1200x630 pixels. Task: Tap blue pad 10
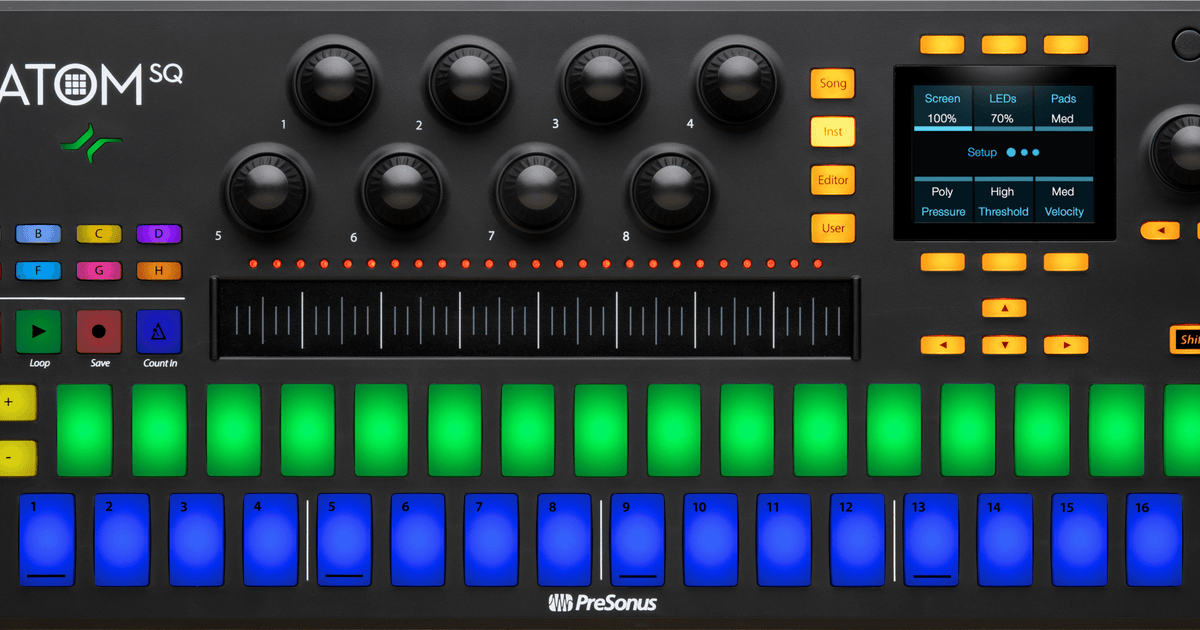coord(711,539)
